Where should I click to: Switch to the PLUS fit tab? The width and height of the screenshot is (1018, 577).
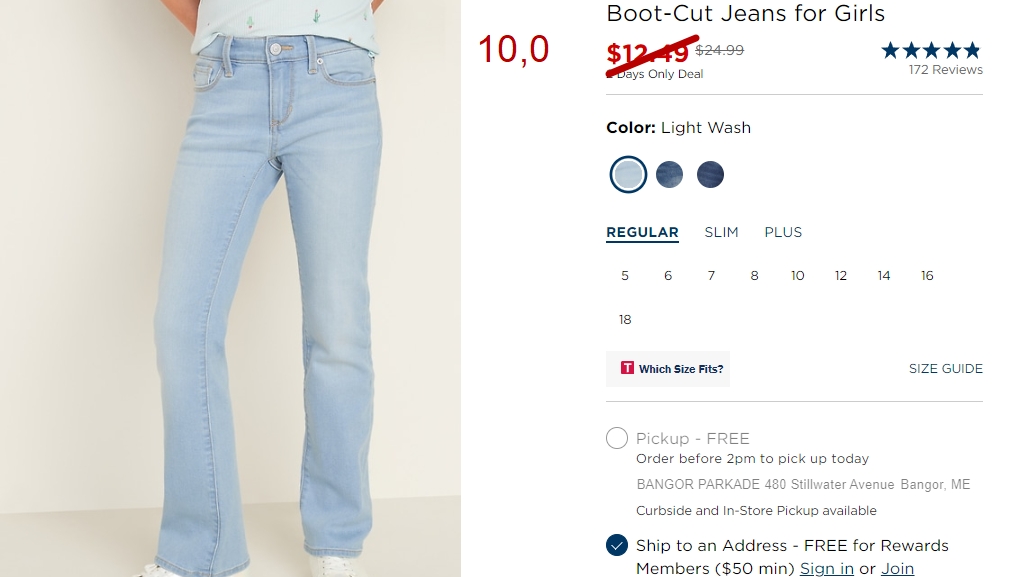[x=783, y=232]
